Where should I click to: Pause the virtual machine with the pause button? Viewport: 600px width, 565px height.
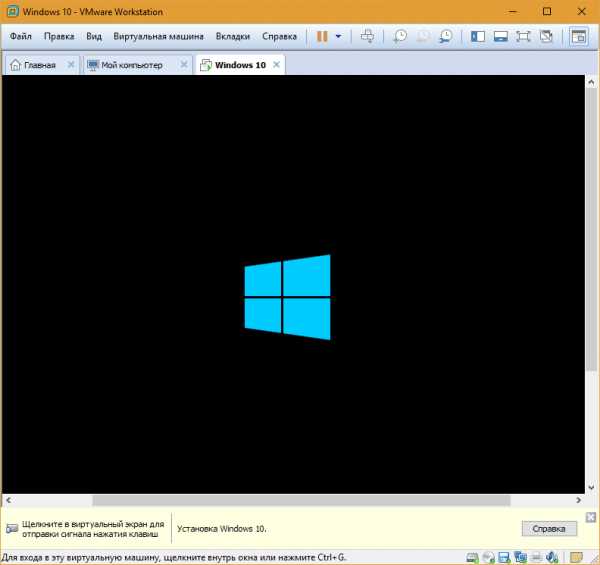point(322,36)
